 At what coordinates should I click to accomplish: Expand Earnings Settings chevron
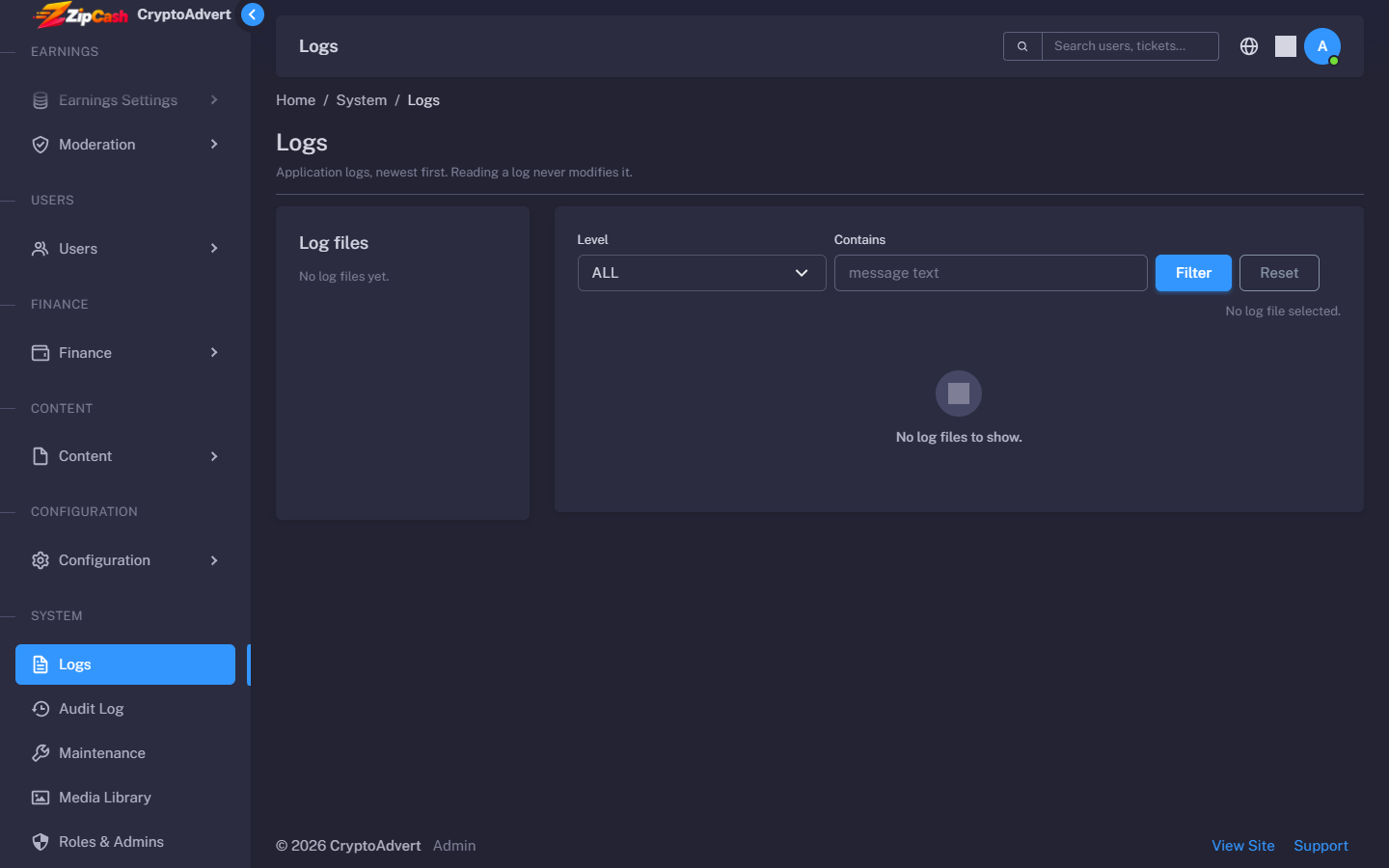[214, 100]
